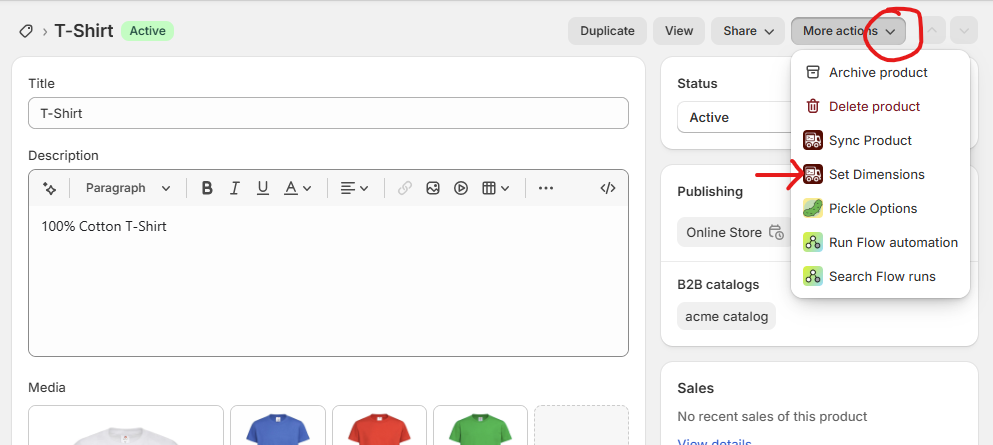Click the Run Flow automation icon
Image resolution: width=993 pixels, height=445 pixels.
pos(813,242)
